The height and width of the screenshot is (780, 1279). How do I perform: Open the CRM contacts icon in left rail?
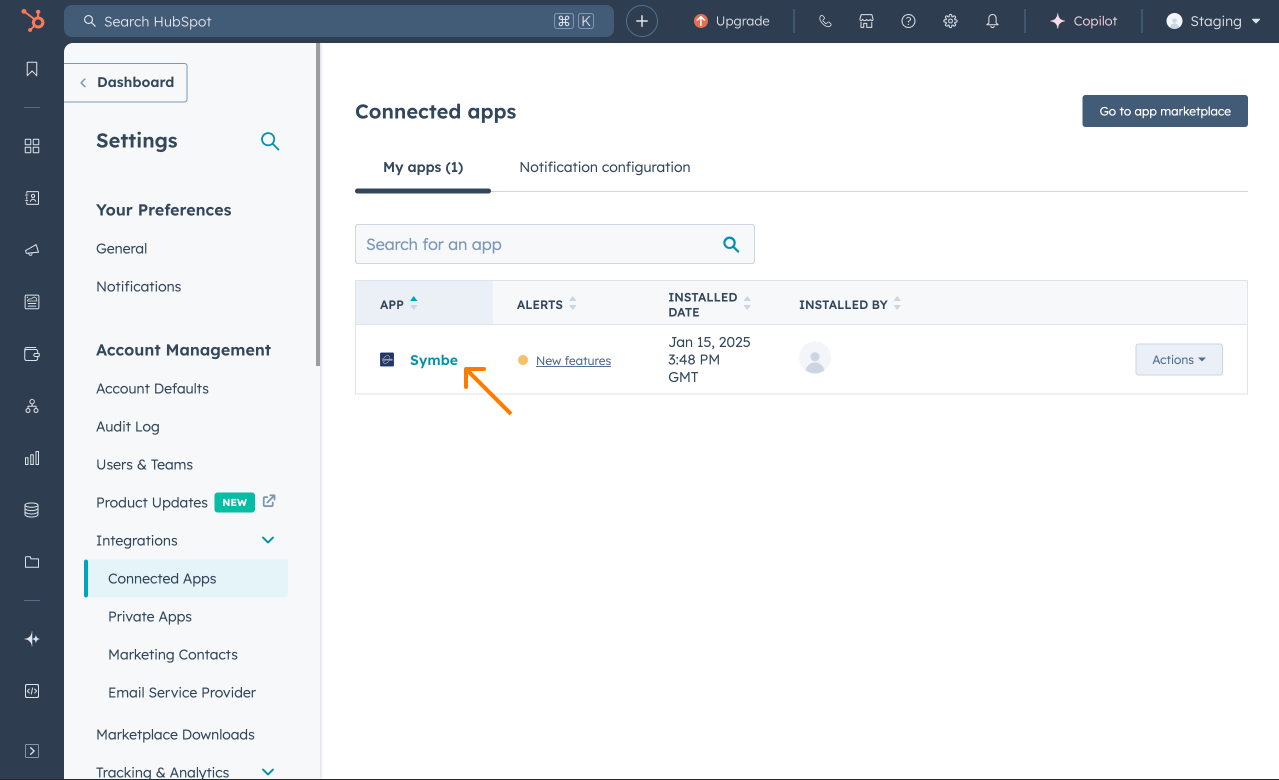coord(32,198)
